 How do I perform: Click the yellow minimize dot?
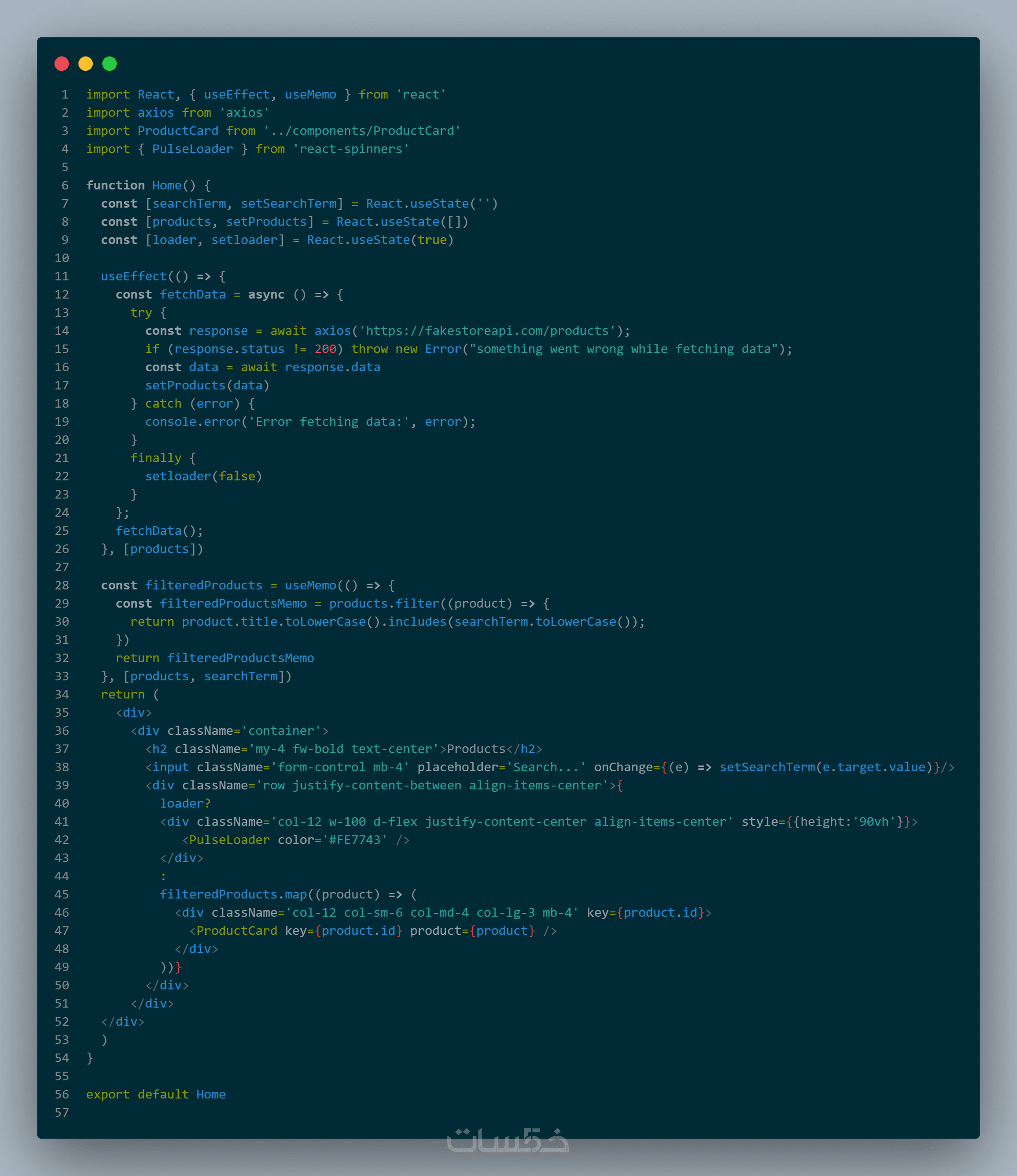tap(86, 64)
